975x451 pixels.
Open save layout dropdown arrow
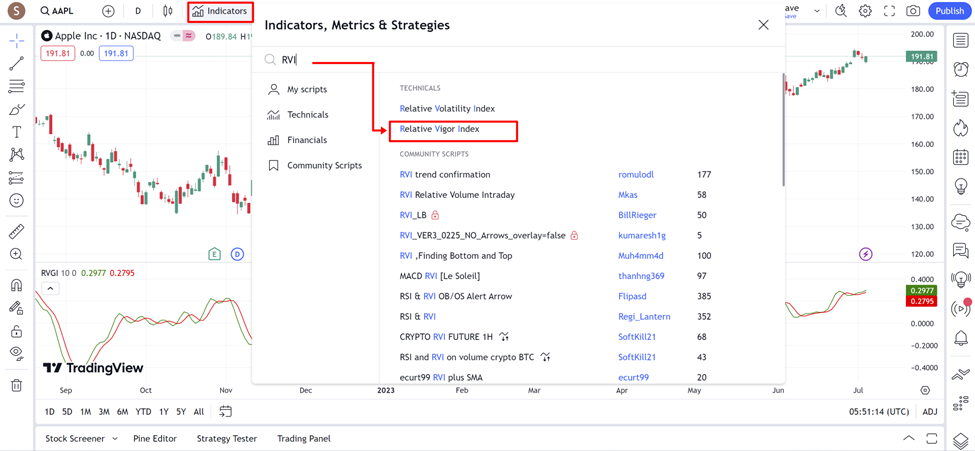coord(816,11)
